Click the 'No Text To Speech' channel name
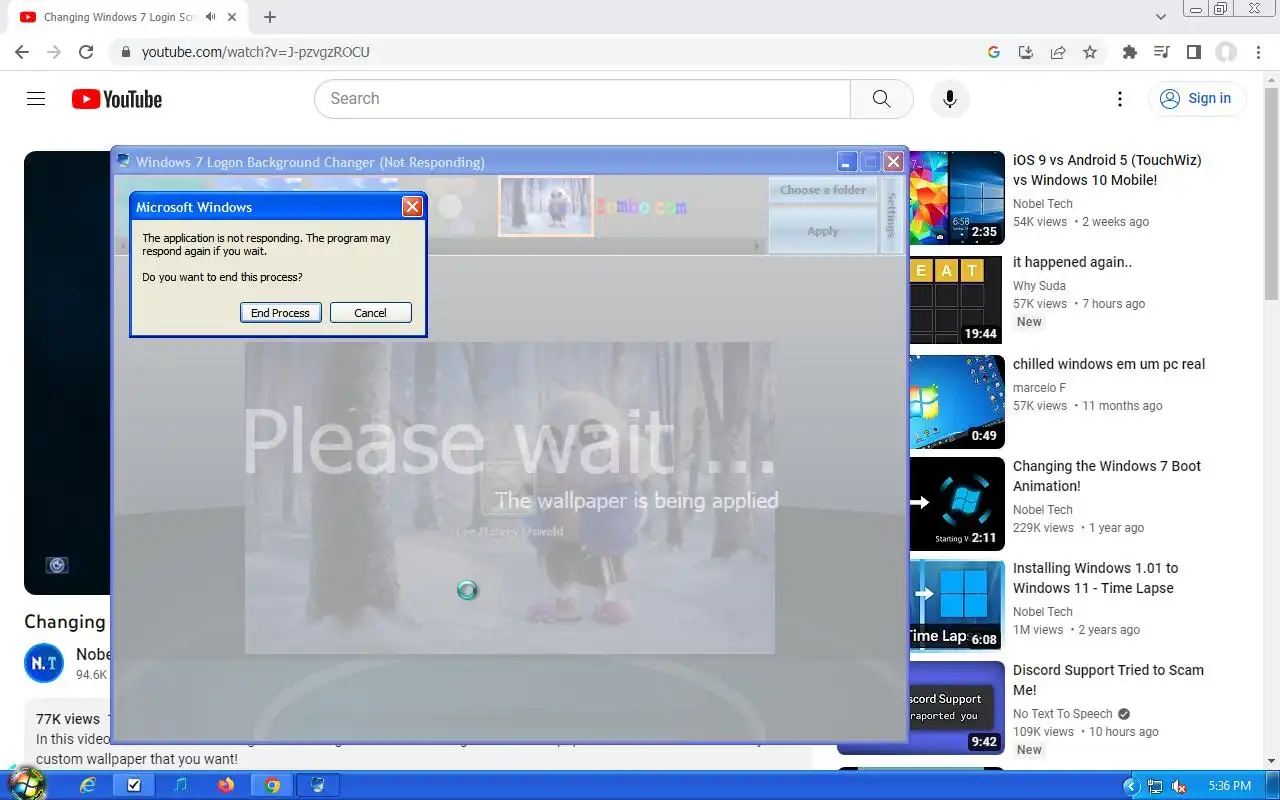Viewport: 1280px width, 800px height. click(1062, 714)
